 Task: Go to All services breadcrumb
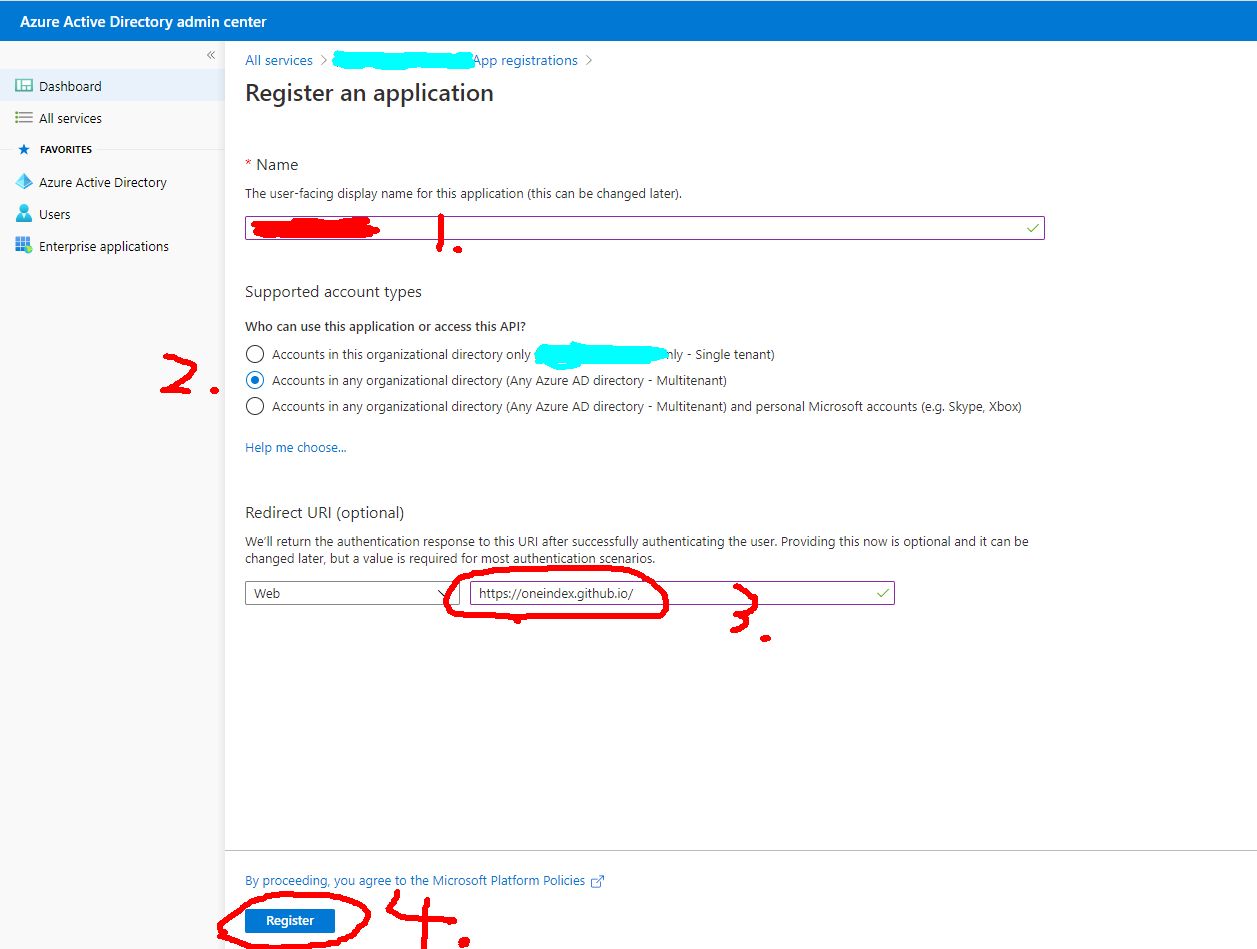click(279, 60)
